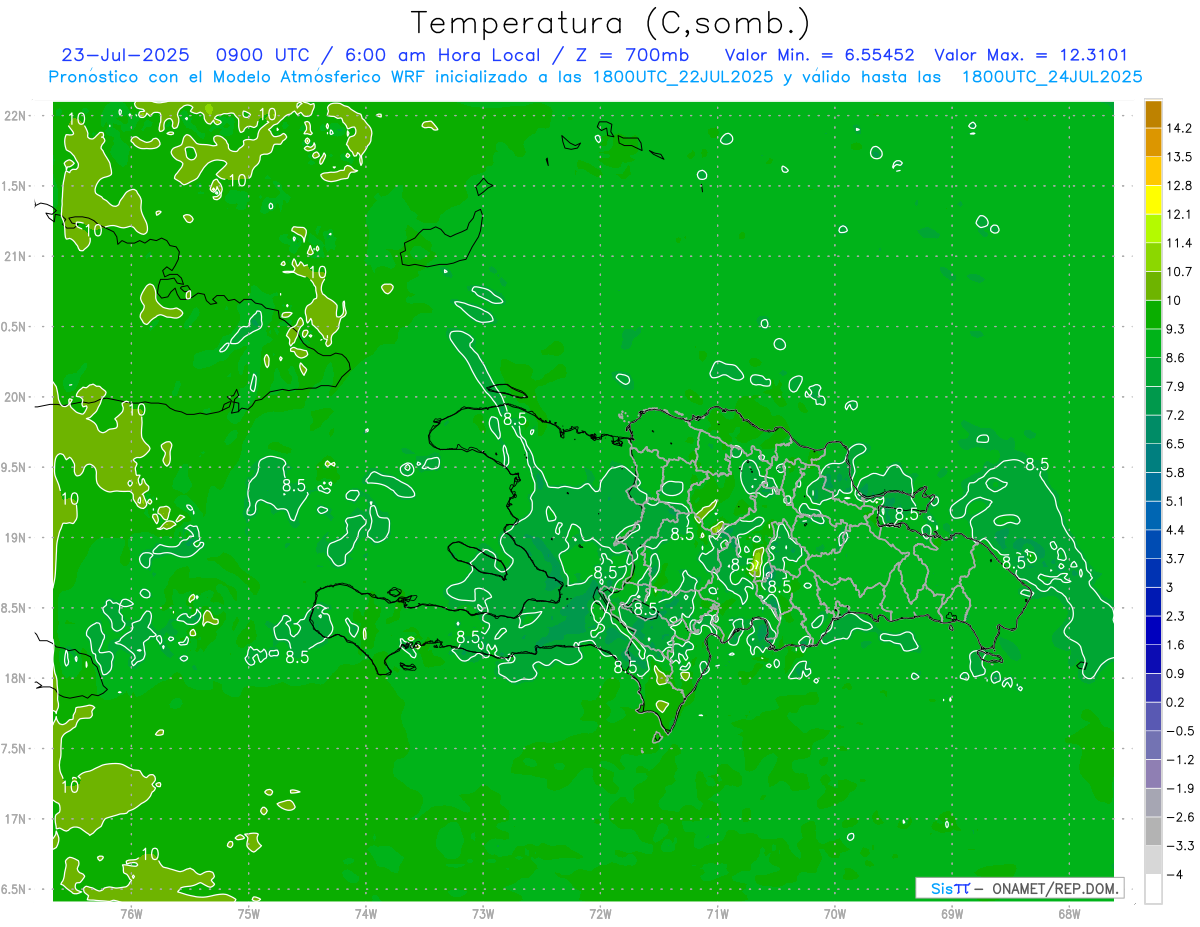Click the '70W' longitude axis label
Viewport: 1200px width, 927px height.
click(x=835, y=914)
